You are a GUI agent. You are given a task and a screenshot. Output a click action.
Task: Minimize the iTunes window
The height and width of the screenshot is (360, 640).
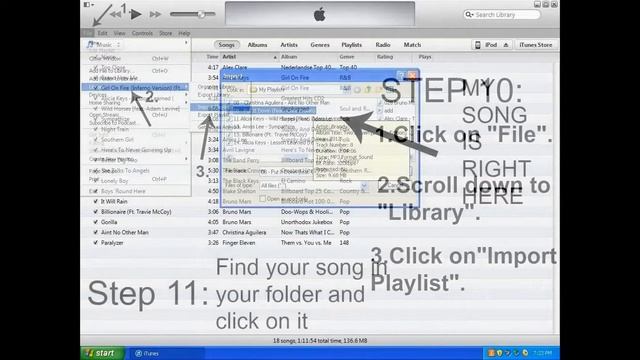(537, 4)
